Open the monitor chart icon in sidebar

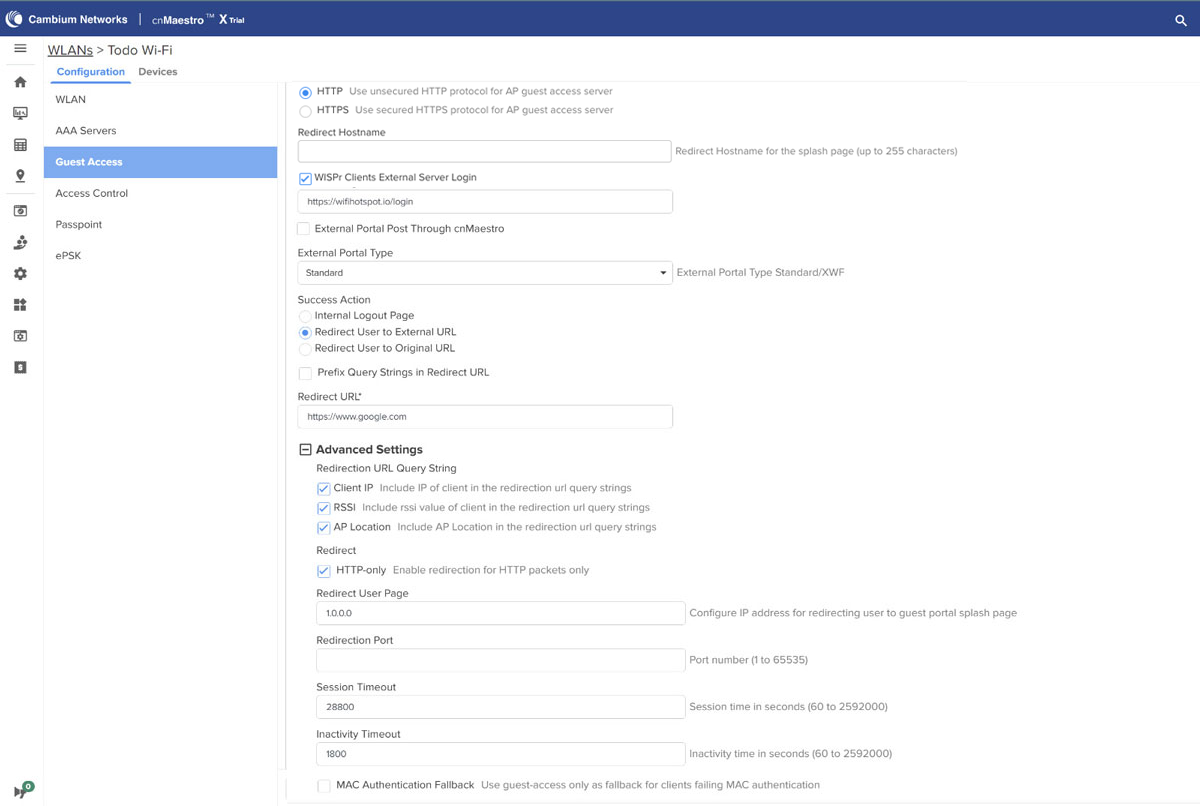click(x=20, y=113)
